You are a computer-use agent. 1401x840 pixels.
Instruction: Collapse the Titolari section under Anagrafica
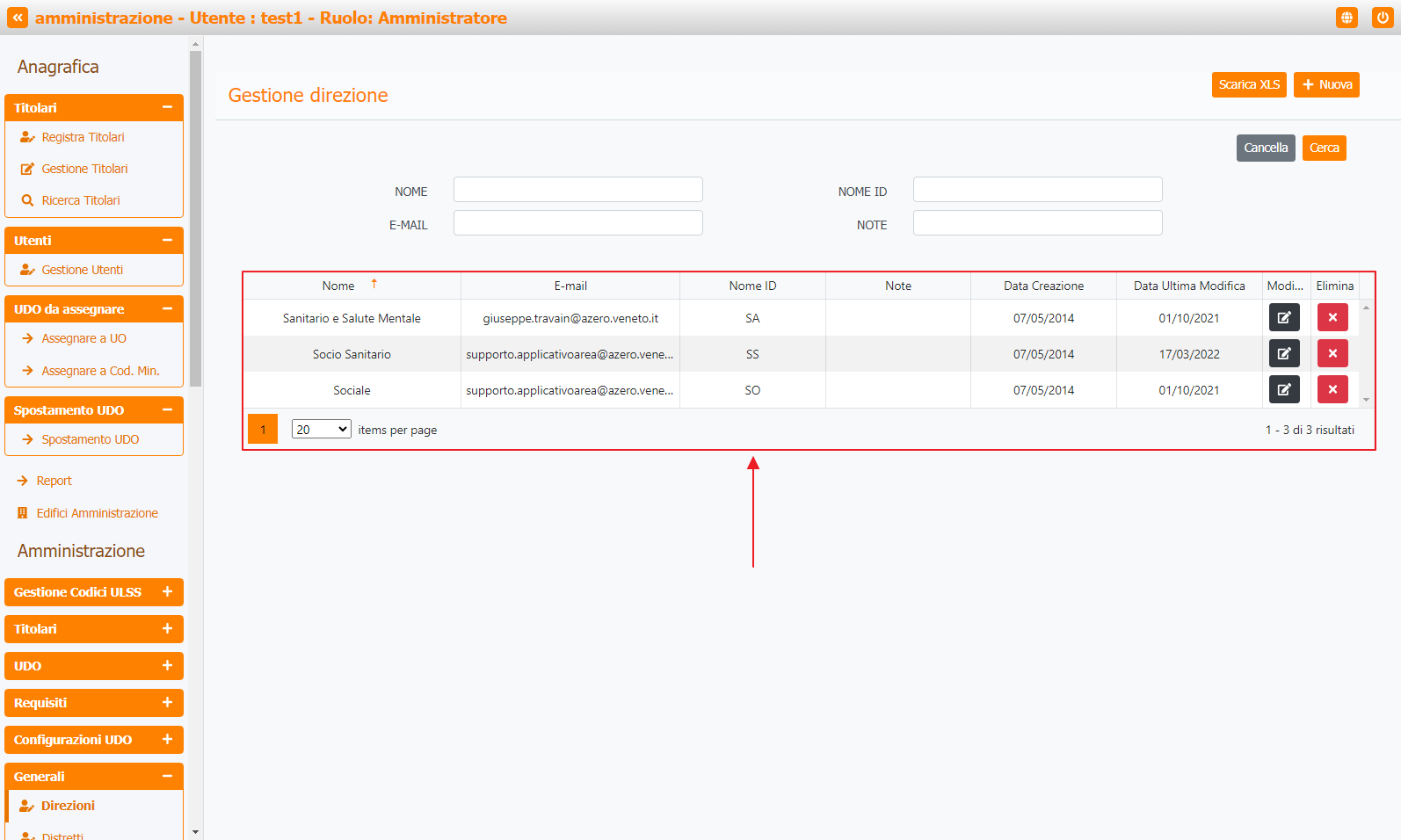point(167,108)
